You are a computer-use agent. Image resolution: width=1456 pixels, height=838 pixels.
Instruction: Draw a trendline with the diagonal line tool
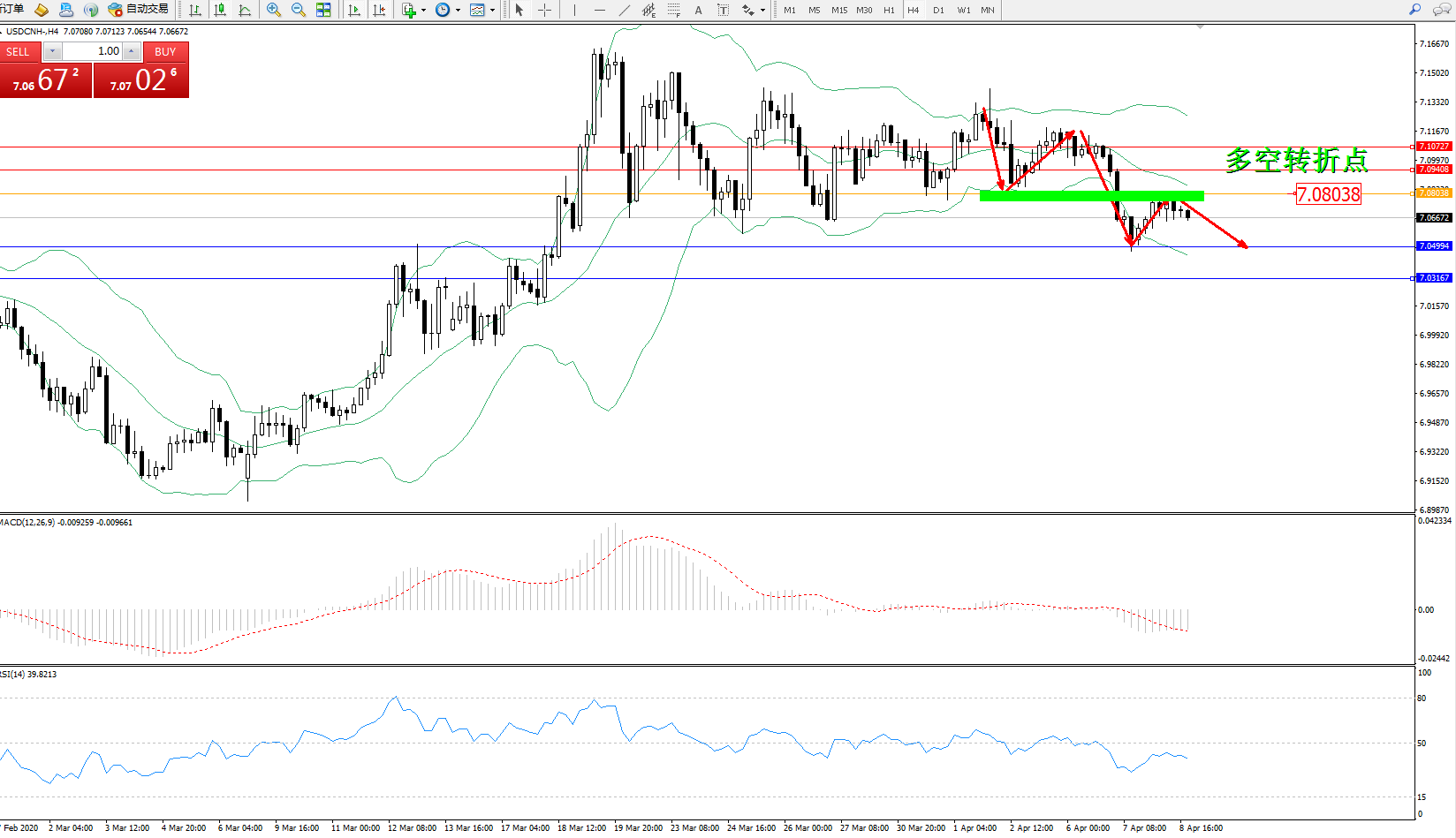pos(625,10)
